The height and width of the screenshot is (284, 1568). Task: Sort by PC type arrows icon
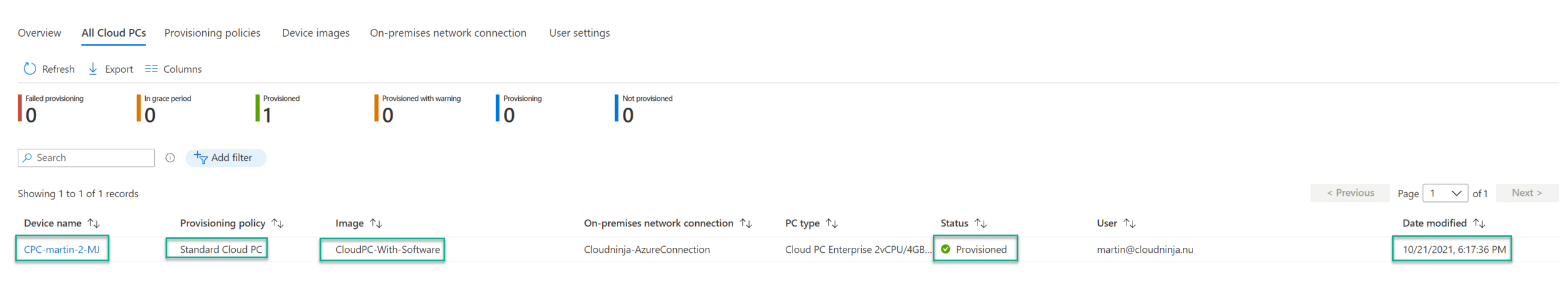[831, 223]
